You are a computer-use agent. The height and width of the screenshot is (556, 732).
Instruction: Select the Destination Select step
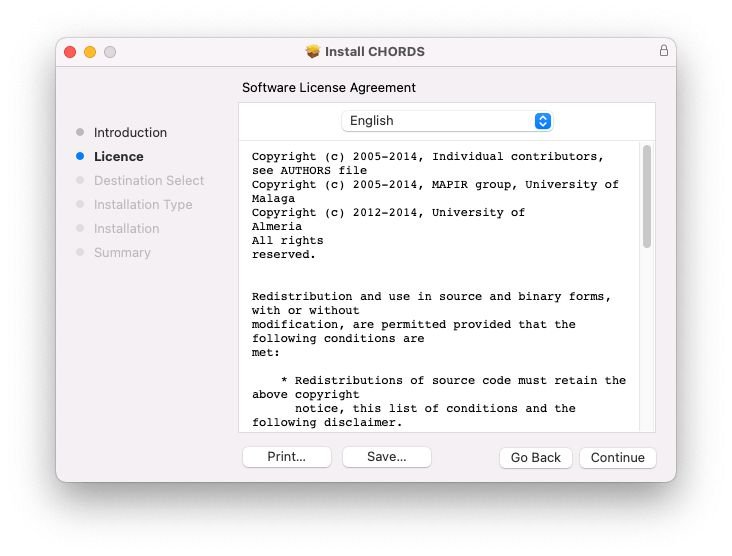[x=149, y=181]
